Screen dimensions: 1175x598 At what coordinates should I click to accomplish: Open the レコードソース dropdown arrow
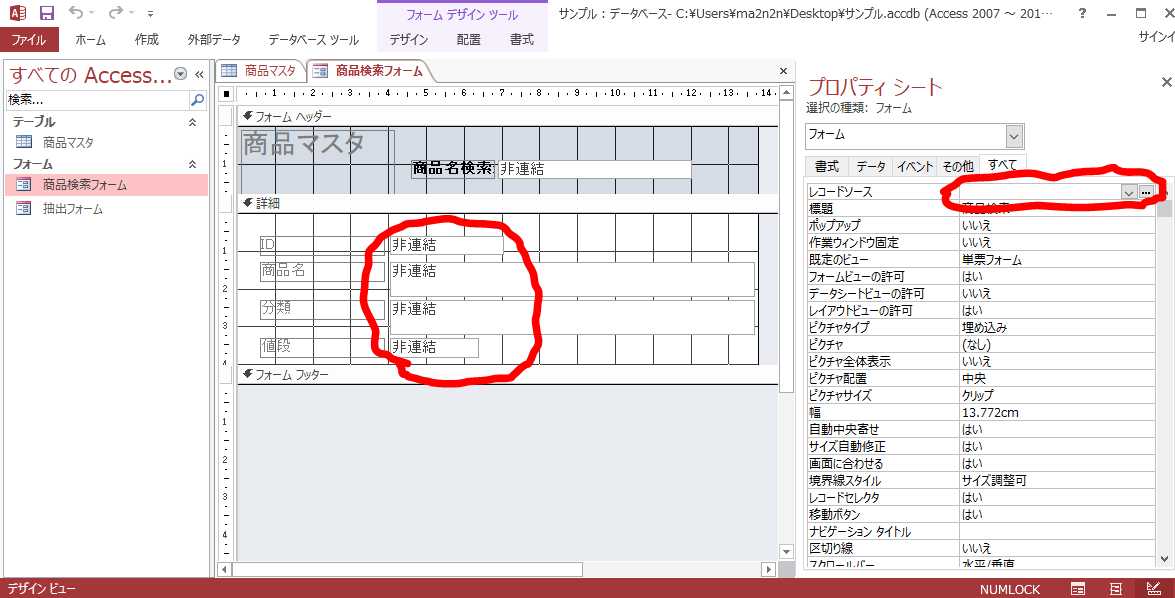tap(1129, 192)
